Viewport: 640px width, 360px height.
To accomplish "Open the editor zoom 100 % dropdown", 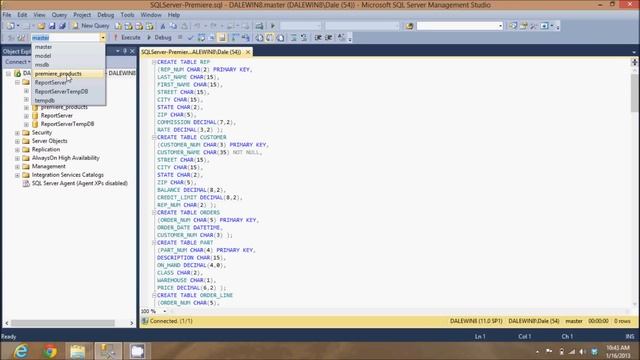I will pyautogui.click(x=164, y=311).
